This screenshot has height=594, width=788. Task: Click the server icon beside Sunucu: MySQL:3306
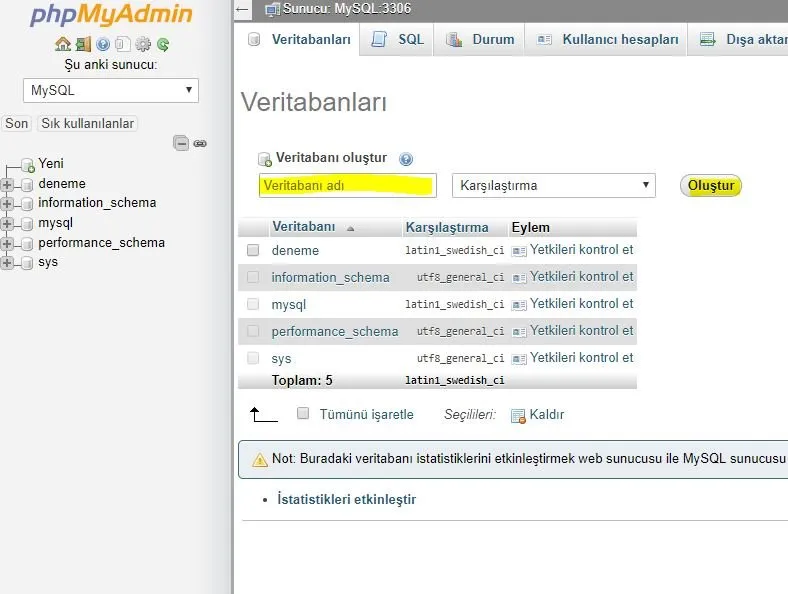tap(272, 9)
